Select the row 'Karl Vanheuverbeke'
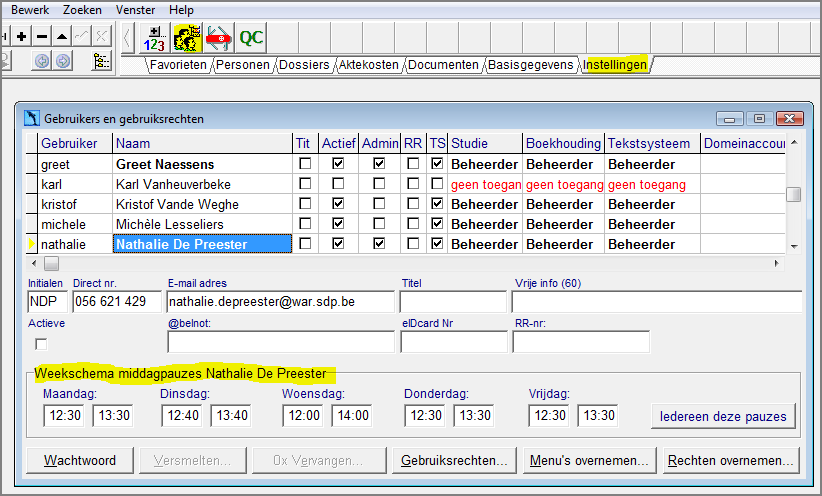 (405, 184)
